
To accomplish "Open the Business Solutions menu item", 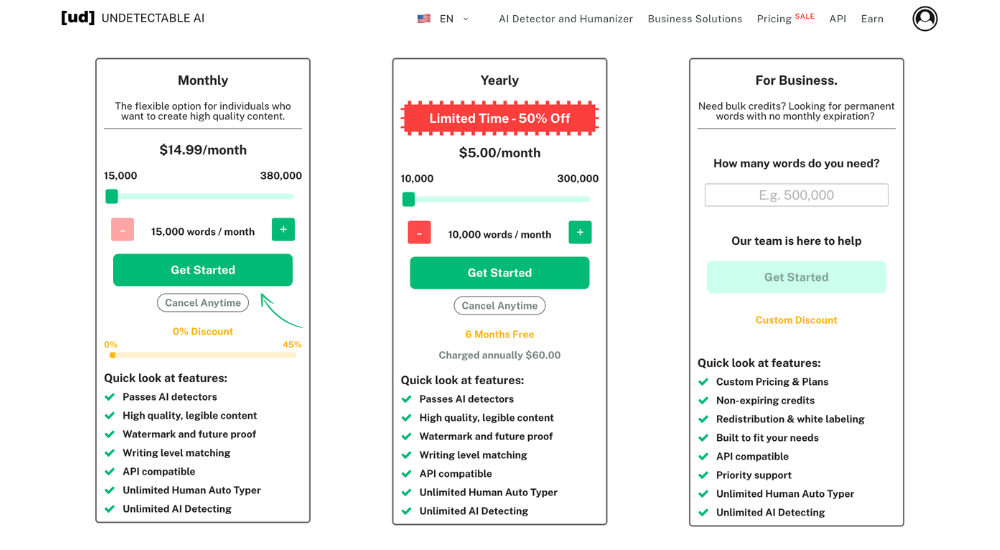I will (695, 19).
